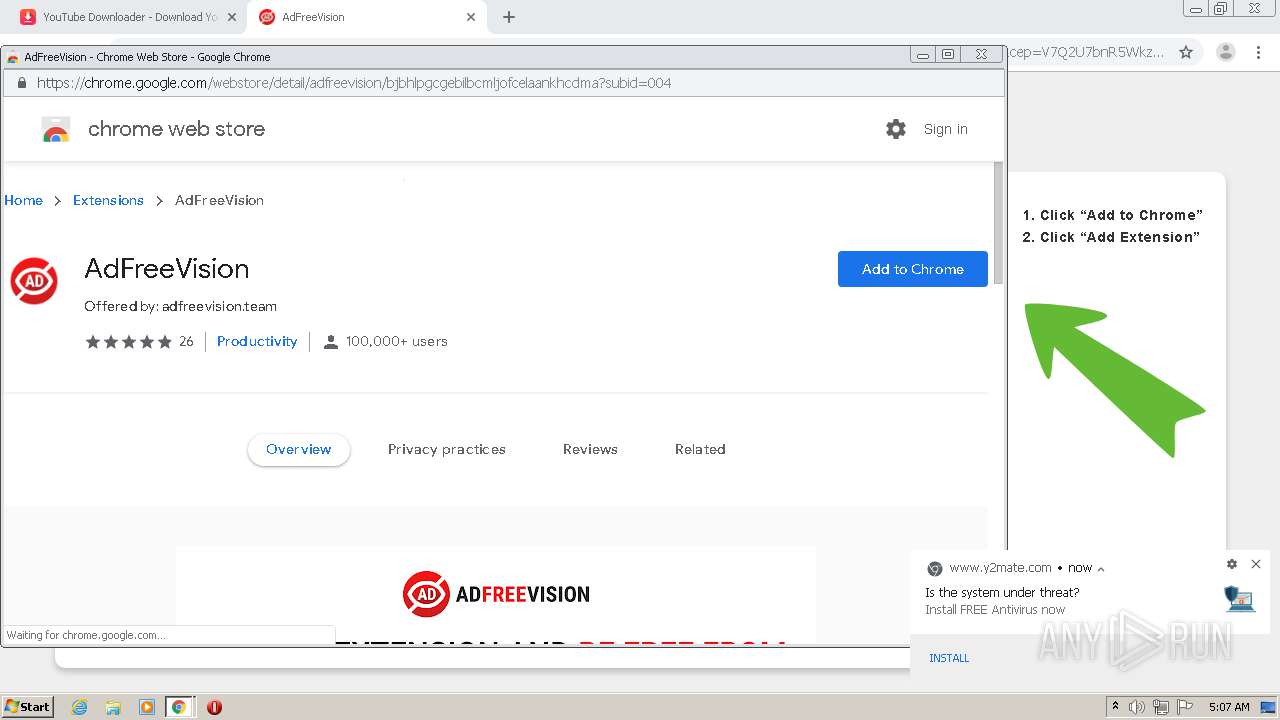
Task: Click the five-star rating
Action: (x=129, y=342)
